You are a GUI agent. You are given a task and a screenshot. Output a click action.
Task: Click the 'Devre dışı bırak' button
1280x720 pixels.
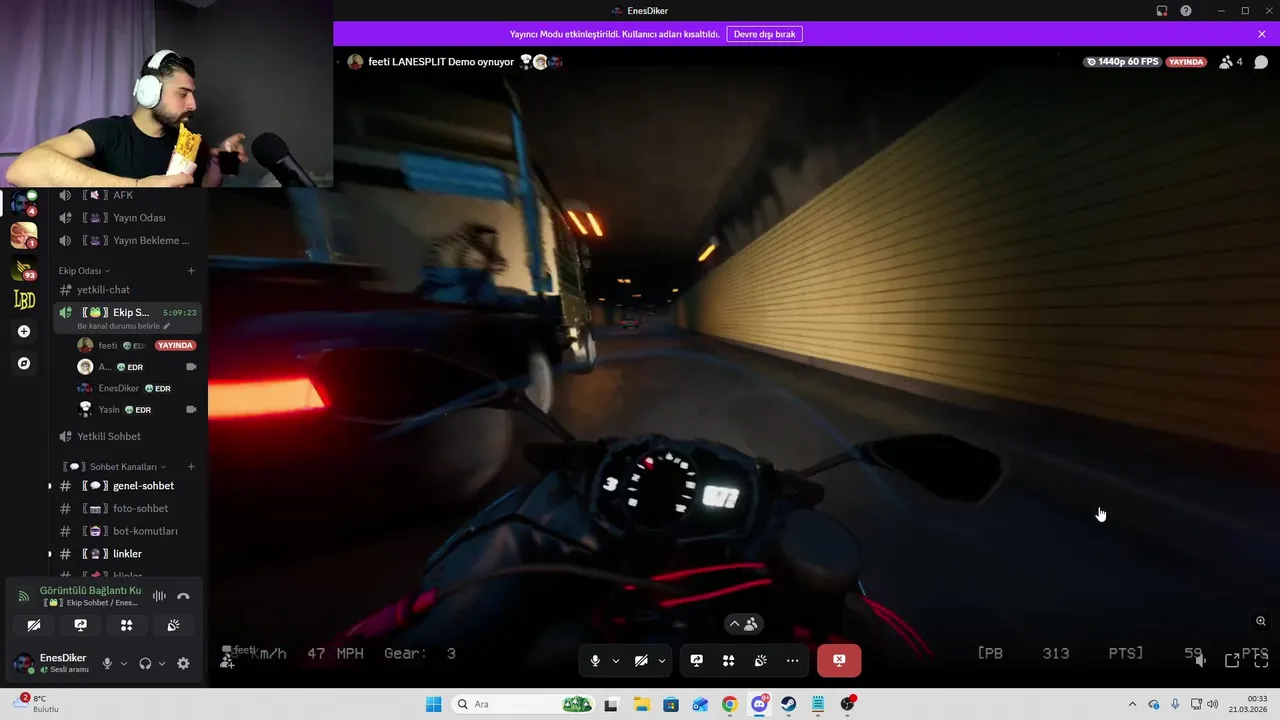pyautogui.click(x=765, y=34)
